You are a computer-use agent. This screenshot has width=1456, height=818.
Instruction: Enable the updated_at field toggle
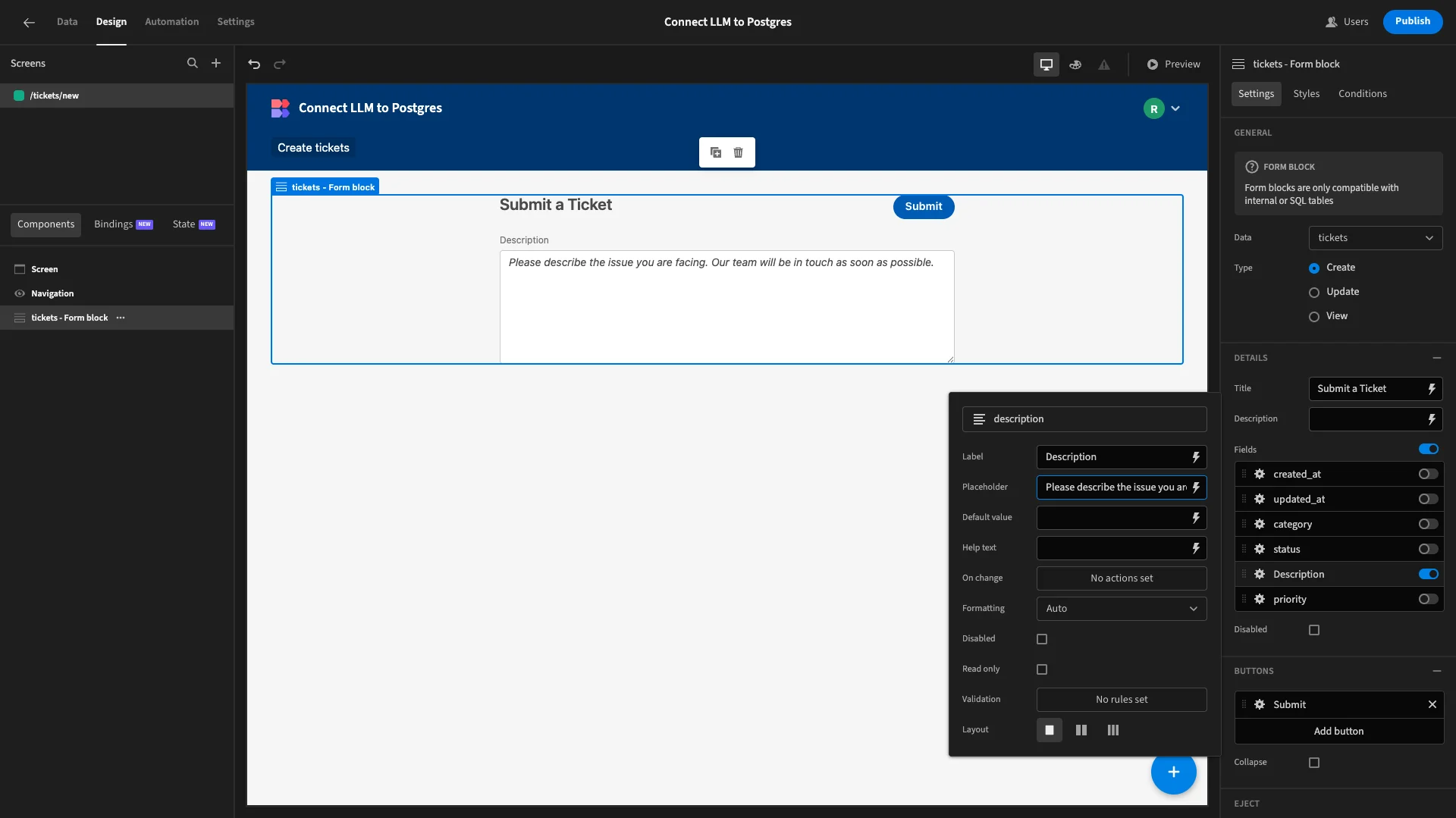[1429, 499]
